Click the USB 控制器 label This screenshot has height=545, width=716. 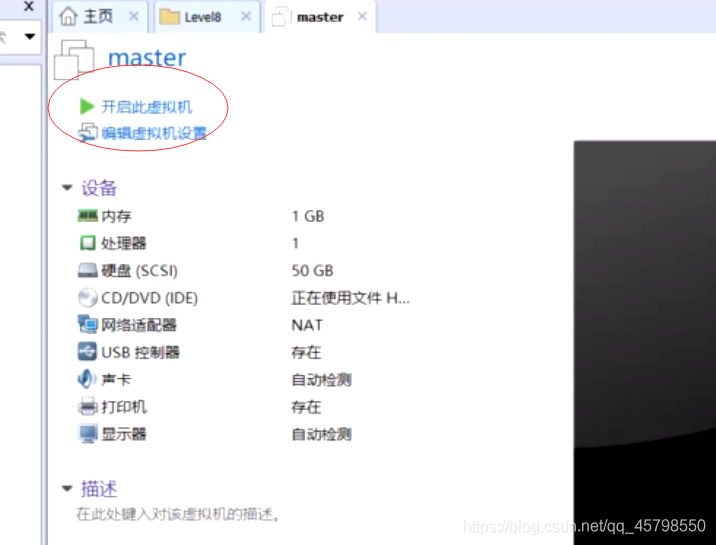(x=140, y=352)
